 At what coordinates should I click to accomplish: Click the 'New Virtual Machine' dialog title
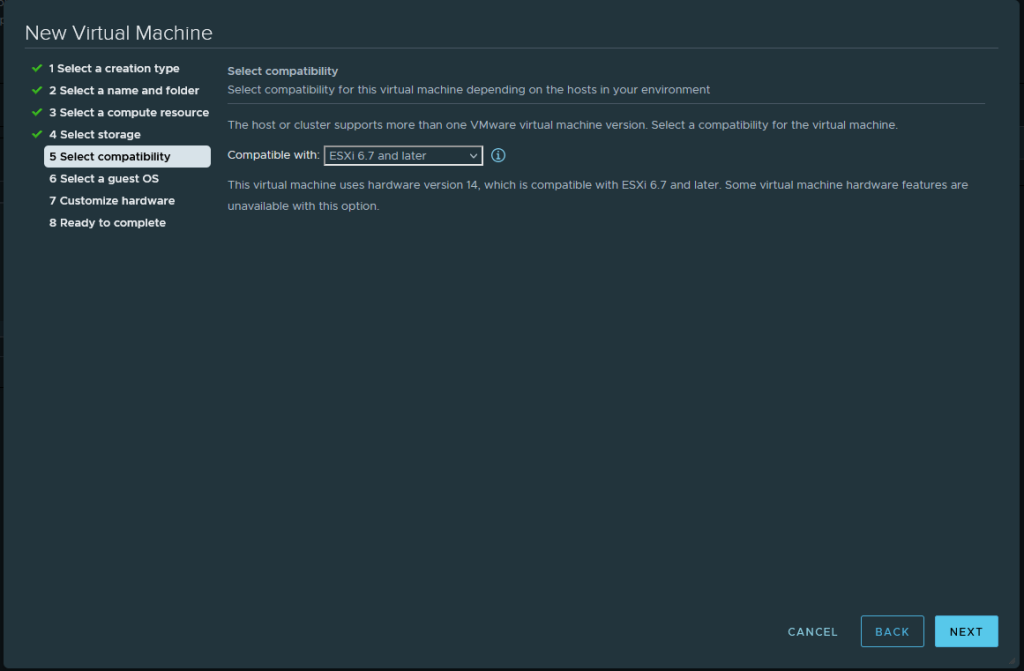point(118,33)
